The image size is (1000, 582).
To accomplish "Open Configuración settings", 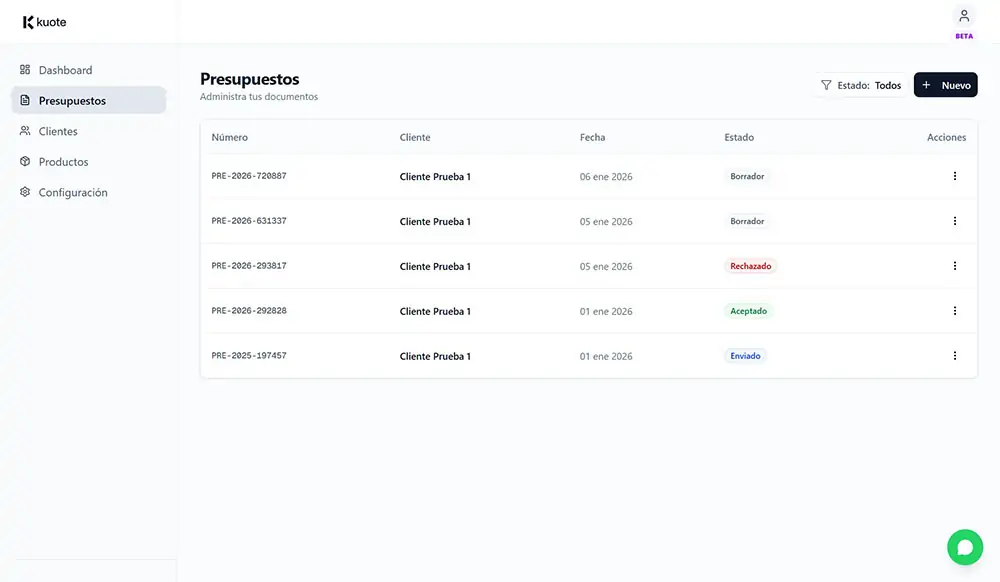I will [70, 192].
